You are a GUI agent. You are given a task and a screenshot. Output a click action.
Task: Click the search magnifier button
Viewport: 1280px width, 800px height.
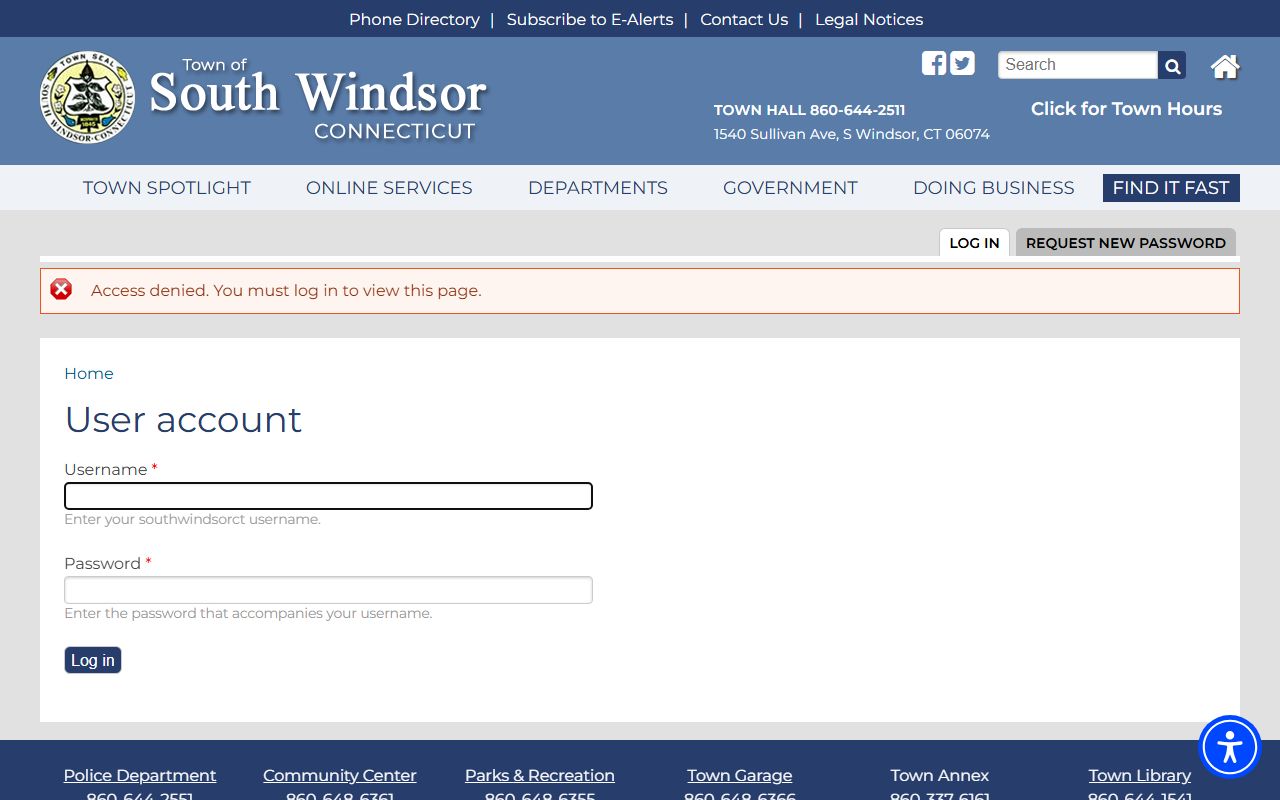[1172, 65]
